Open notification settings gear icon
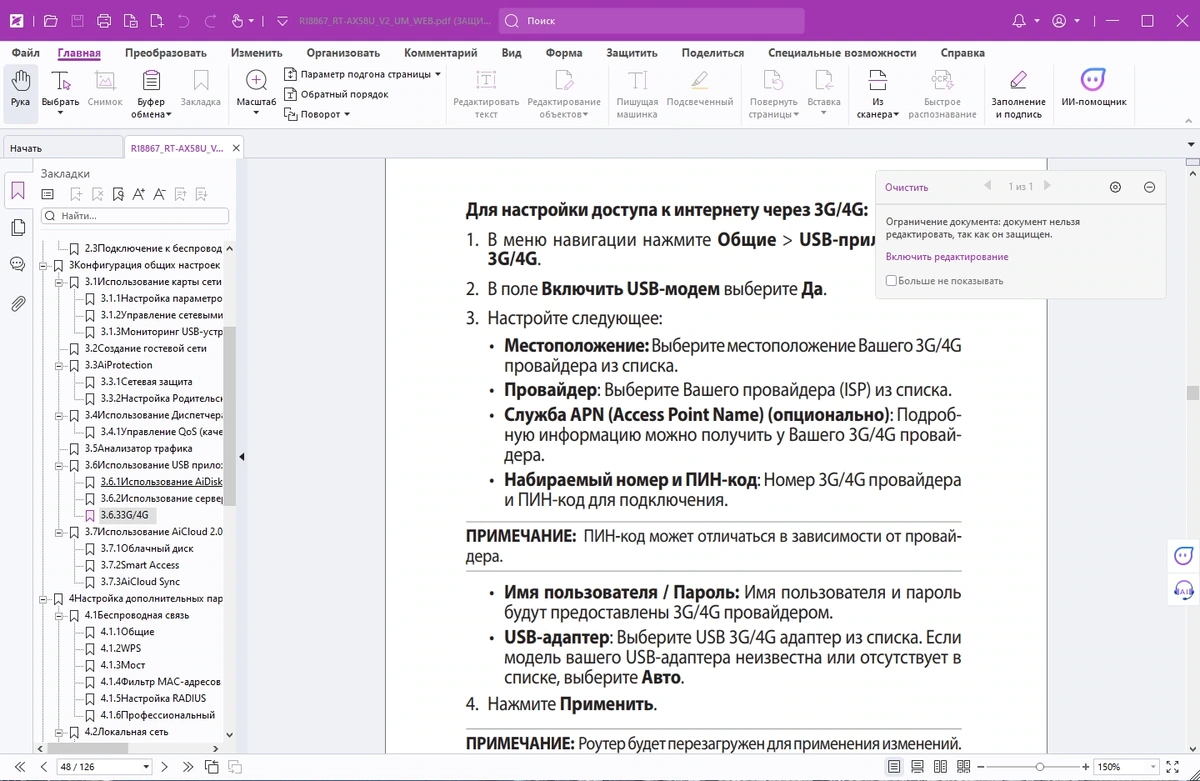This screenshot has height=781, width=1200. click(x=1116, y=187)
